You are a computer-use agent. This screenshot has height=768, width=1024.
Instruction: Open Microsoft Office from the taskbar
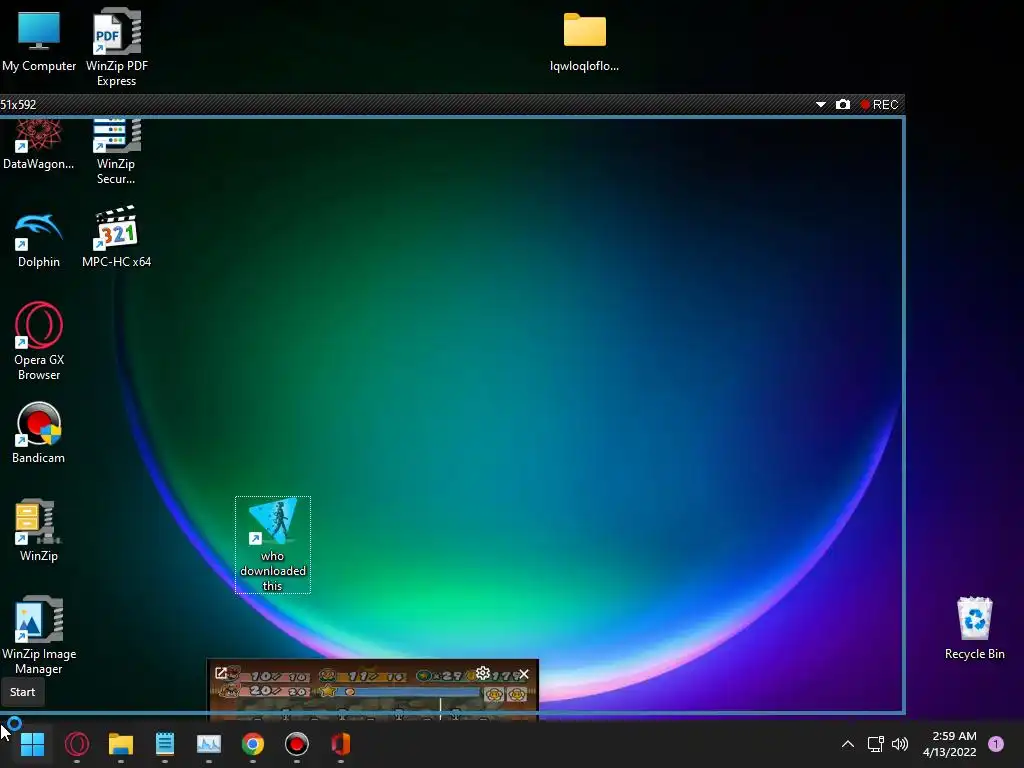pos(340,744)
